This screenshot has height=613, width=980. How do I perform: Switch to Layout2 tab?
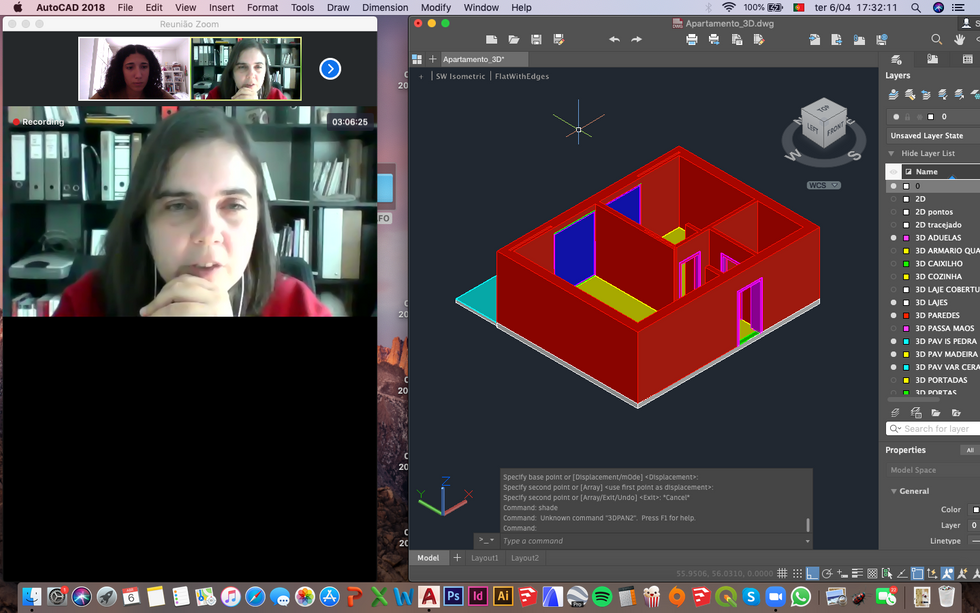524,558
